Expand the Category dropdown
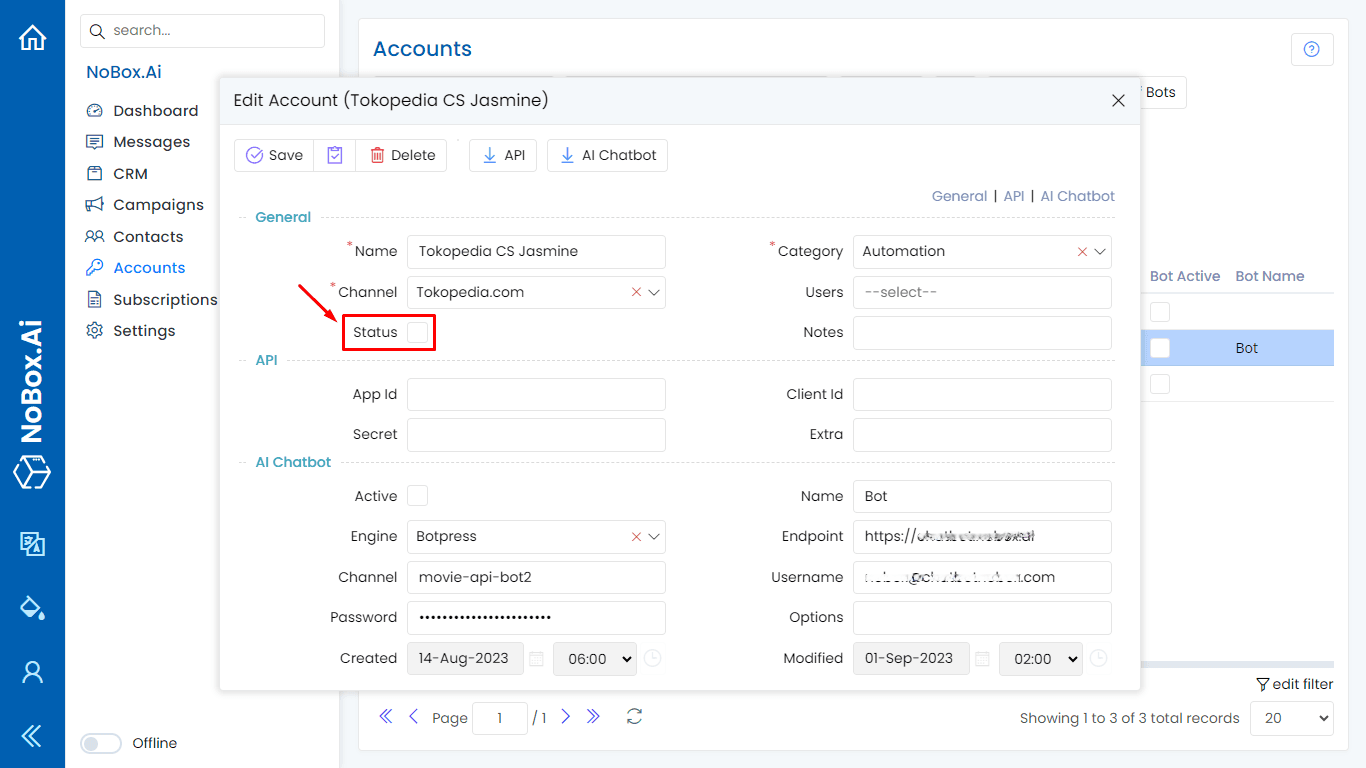The width and height of the screenshot is (1366, 768). coord(1100,252)
